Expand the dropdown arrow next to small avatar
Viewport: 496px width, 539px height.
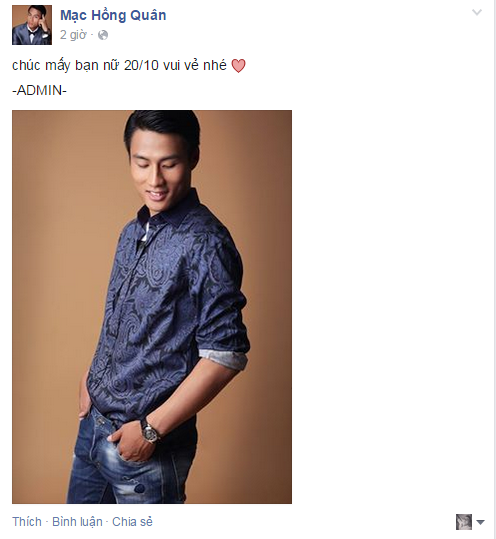pos(481,522)
